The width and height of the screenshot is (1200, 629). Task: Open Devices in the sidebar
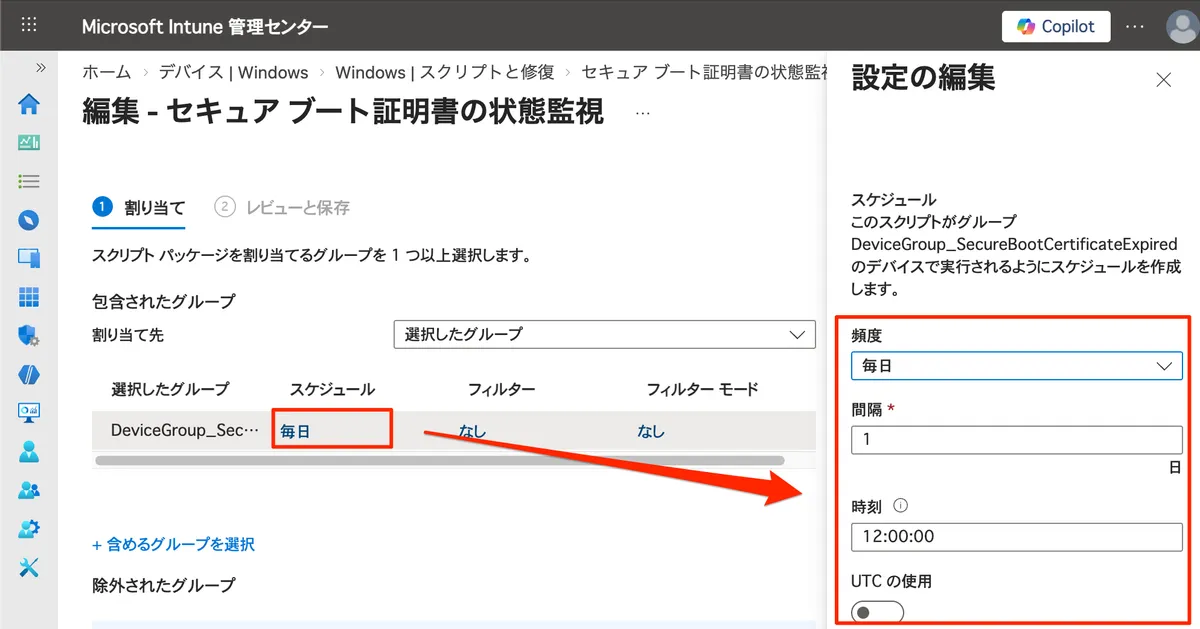[29, 258]
